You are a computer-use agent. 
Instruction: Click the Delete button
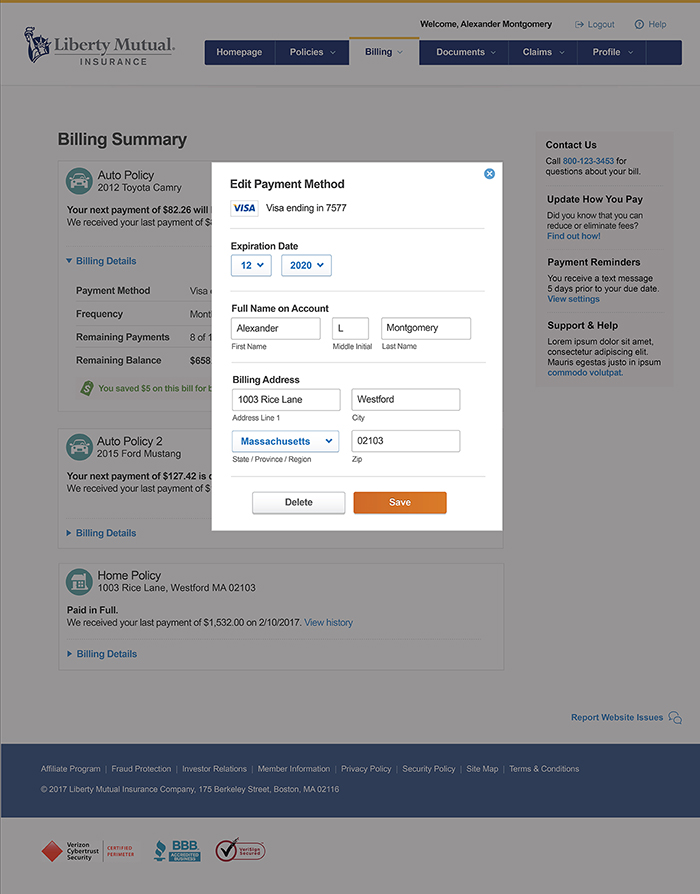(x=299, y=502)
